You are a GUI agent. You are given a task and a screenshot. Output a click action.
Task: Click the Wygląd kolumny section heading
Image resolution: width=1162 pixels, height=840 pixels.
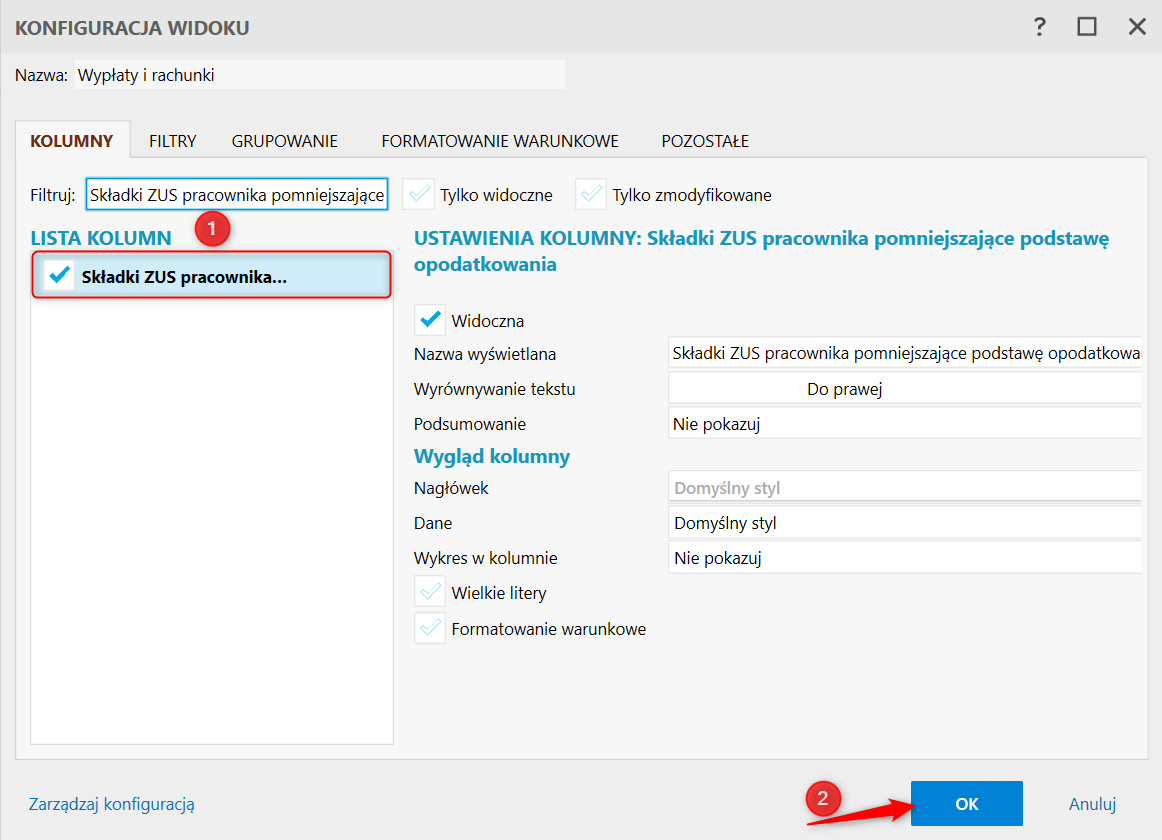(x=491, y=456)
